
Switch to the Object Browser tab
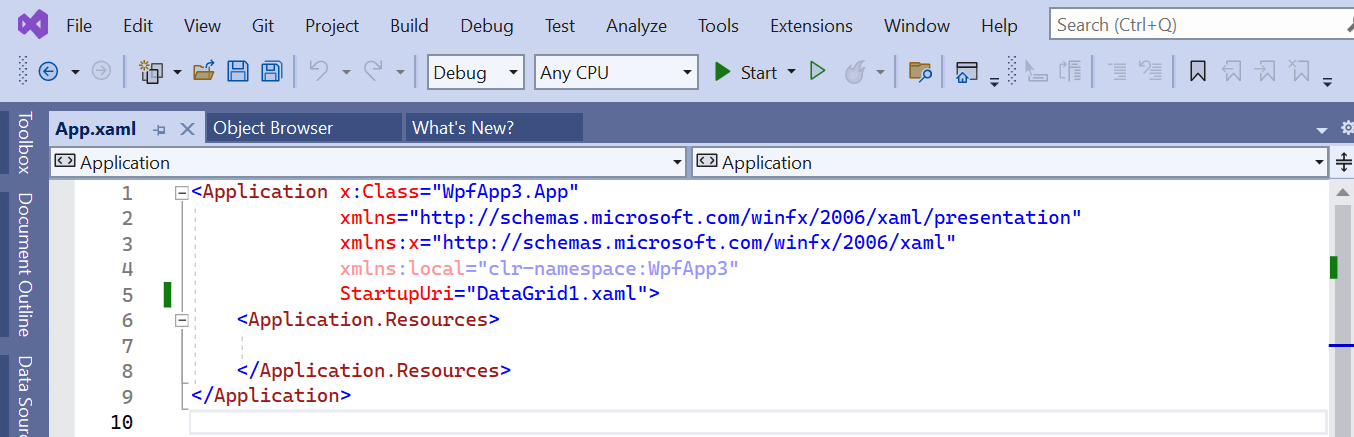pos(273,128)
